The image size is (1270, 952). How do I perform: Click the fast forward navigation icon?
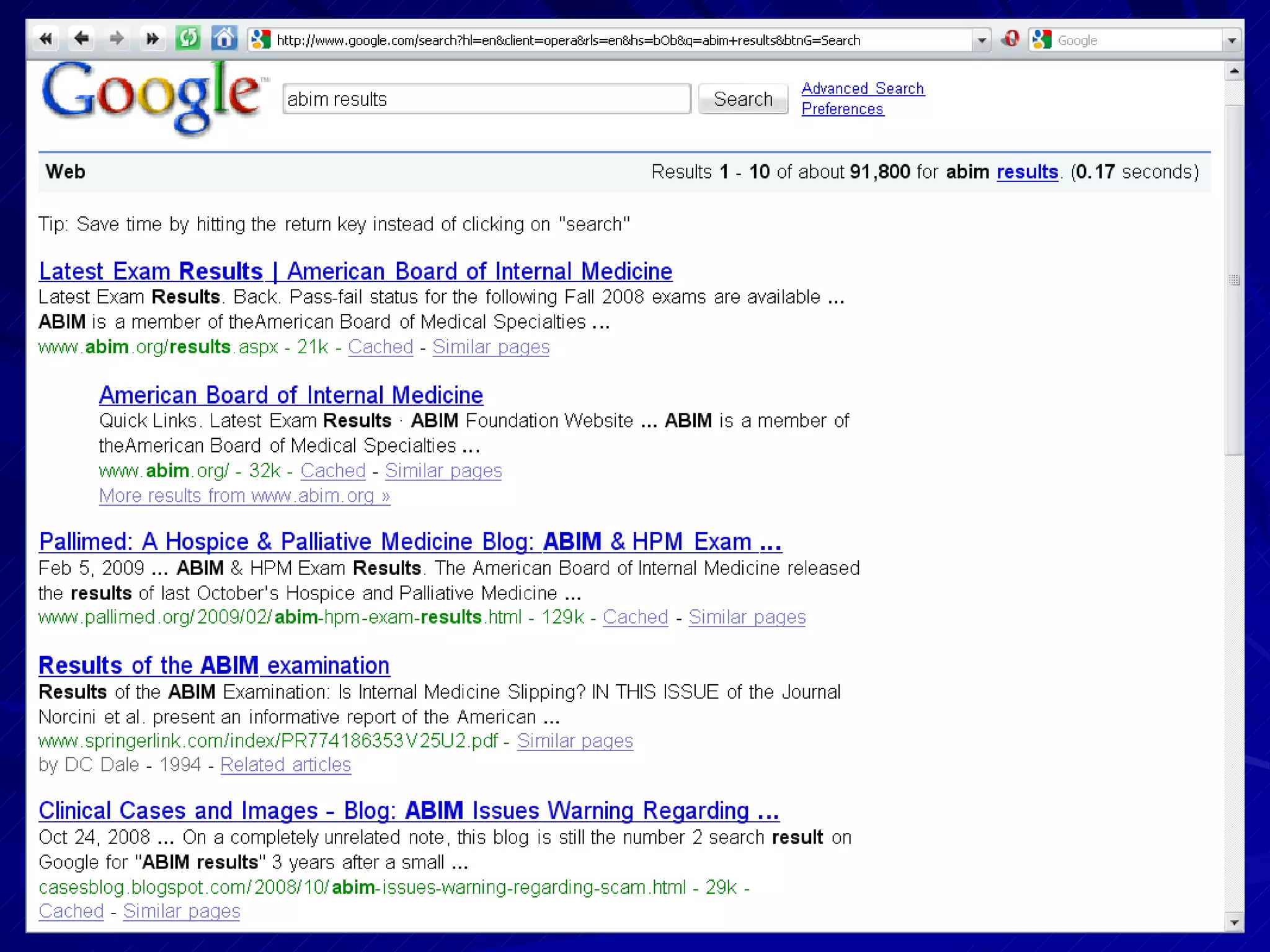pos(152,40)
